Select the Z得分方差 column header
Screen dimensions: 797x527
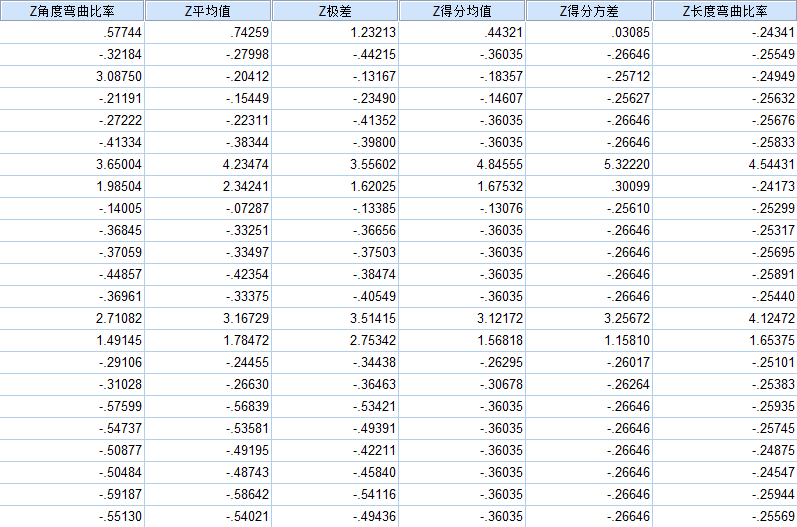(x=589, y=11)
